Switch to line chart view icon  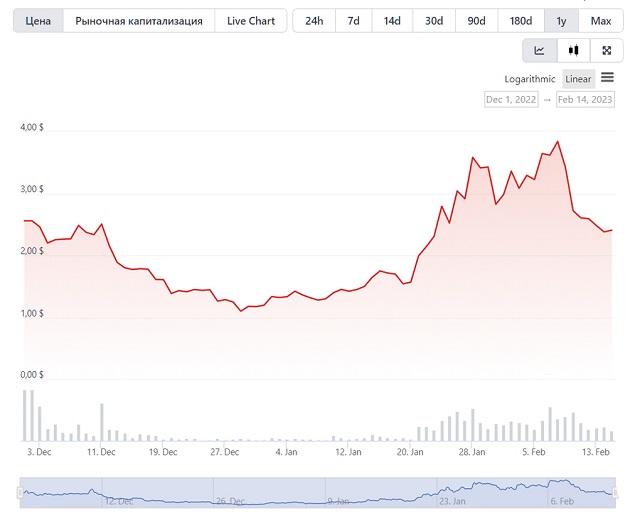tap(540, 51)
